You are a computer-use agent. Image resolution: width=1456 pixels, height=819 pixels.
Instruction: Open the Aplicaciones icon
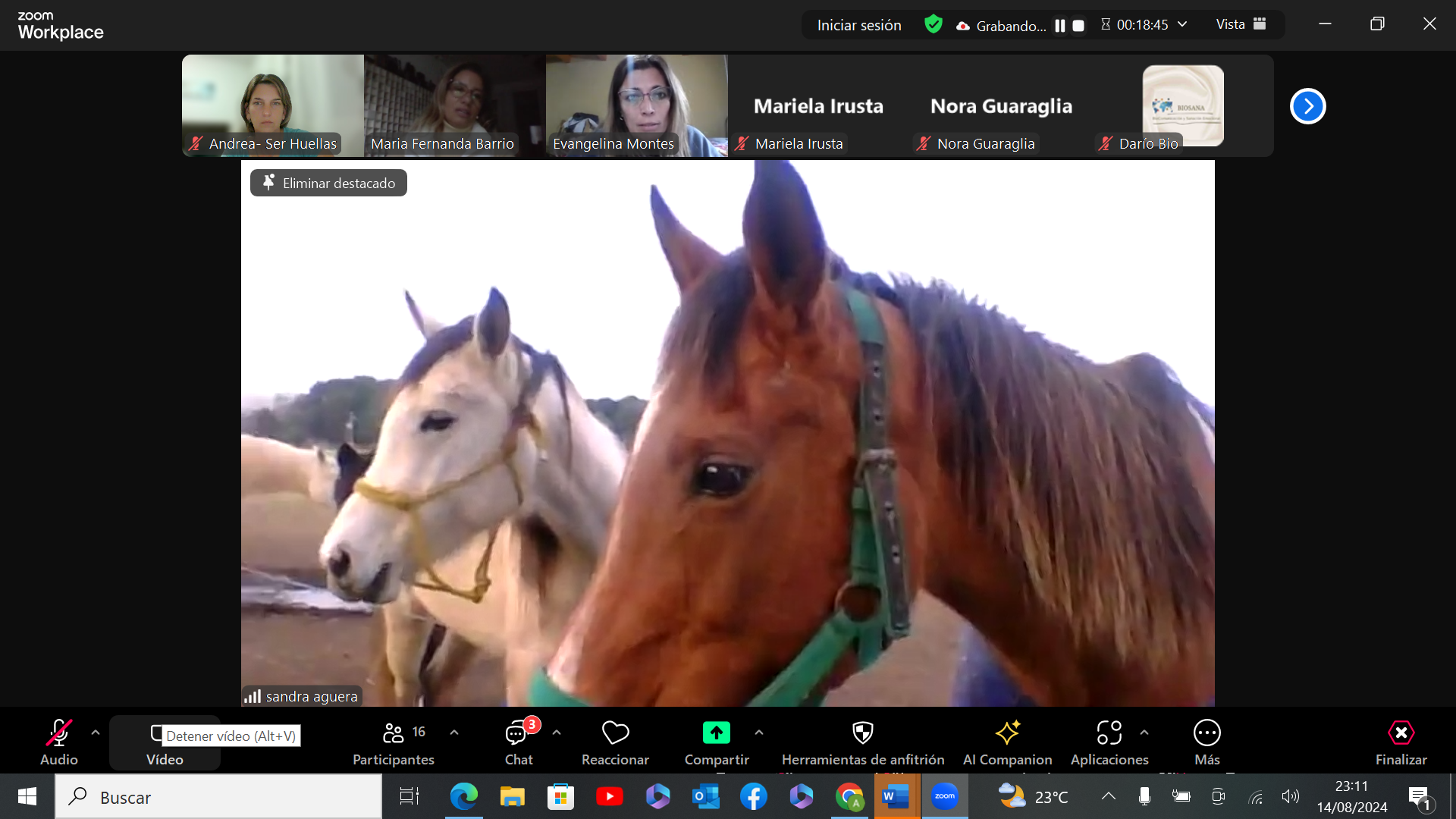click(1109, 733)
